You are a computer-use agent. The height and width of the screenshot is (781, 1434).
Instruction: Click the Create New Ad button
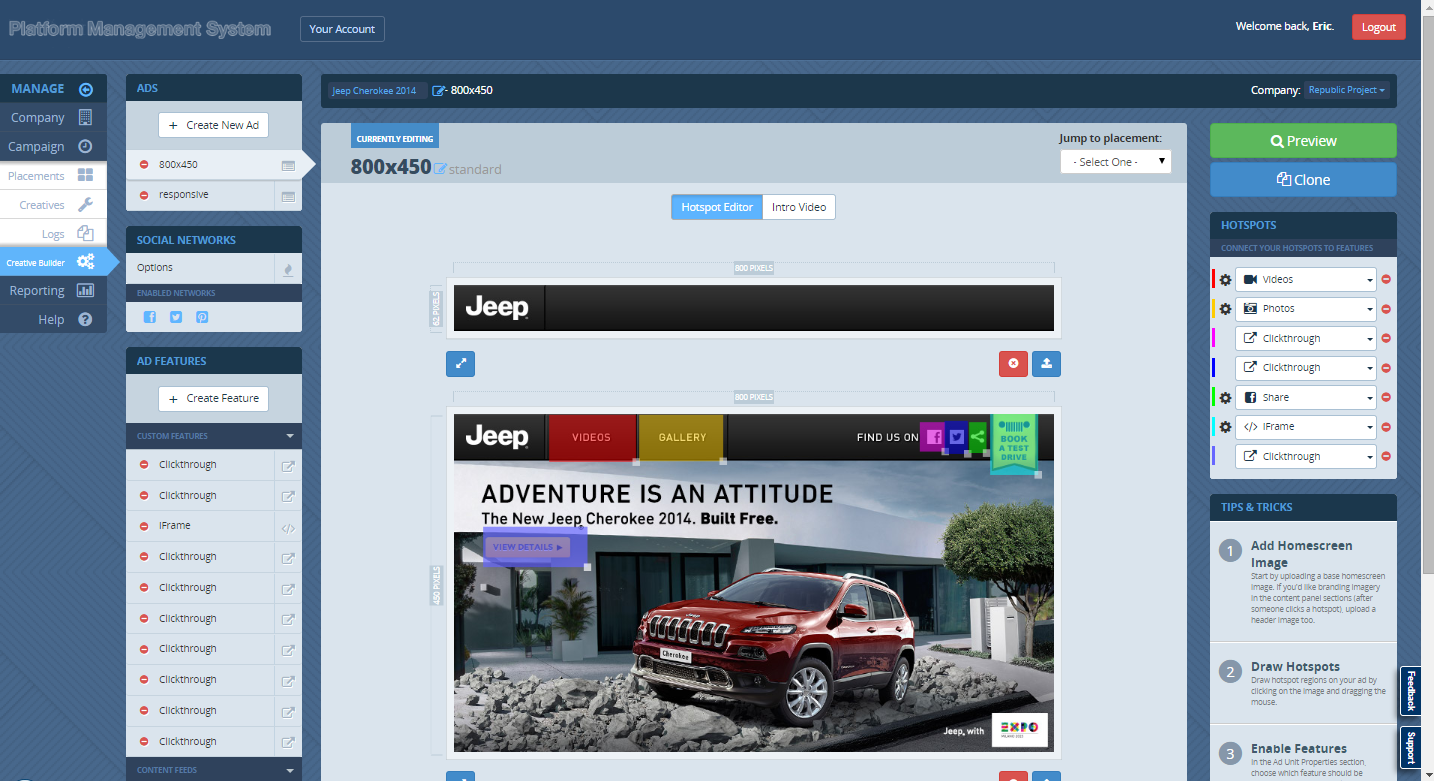point(213,125)
